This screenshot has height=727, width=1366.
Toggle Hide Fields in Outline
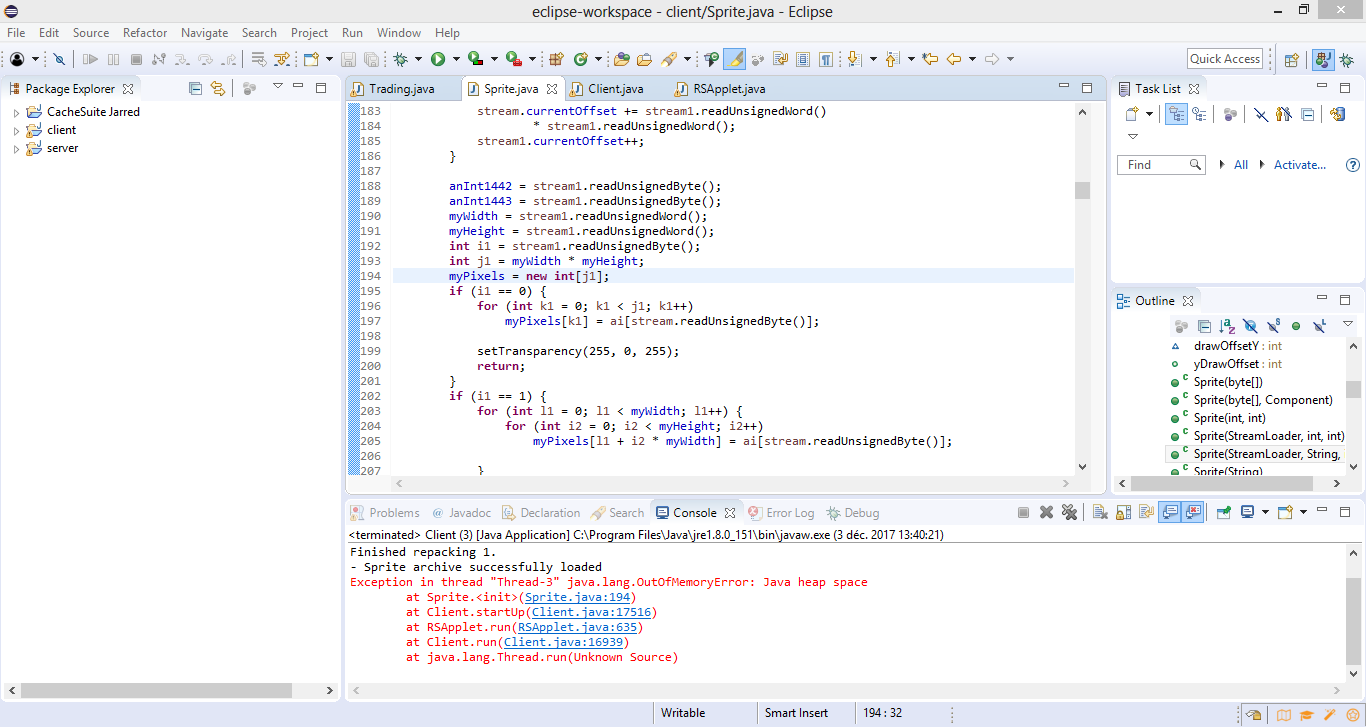click(1250, 326)
